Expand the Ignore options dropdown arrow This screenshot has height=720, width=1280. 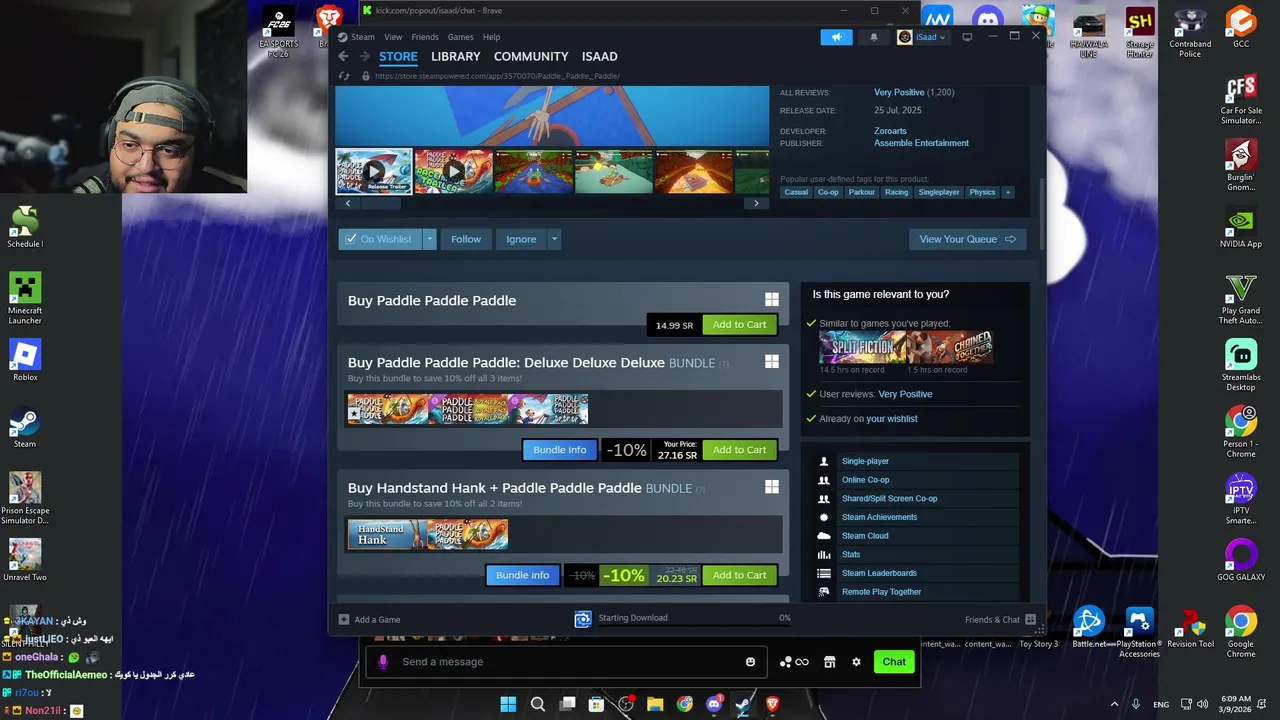pos(554,239)
